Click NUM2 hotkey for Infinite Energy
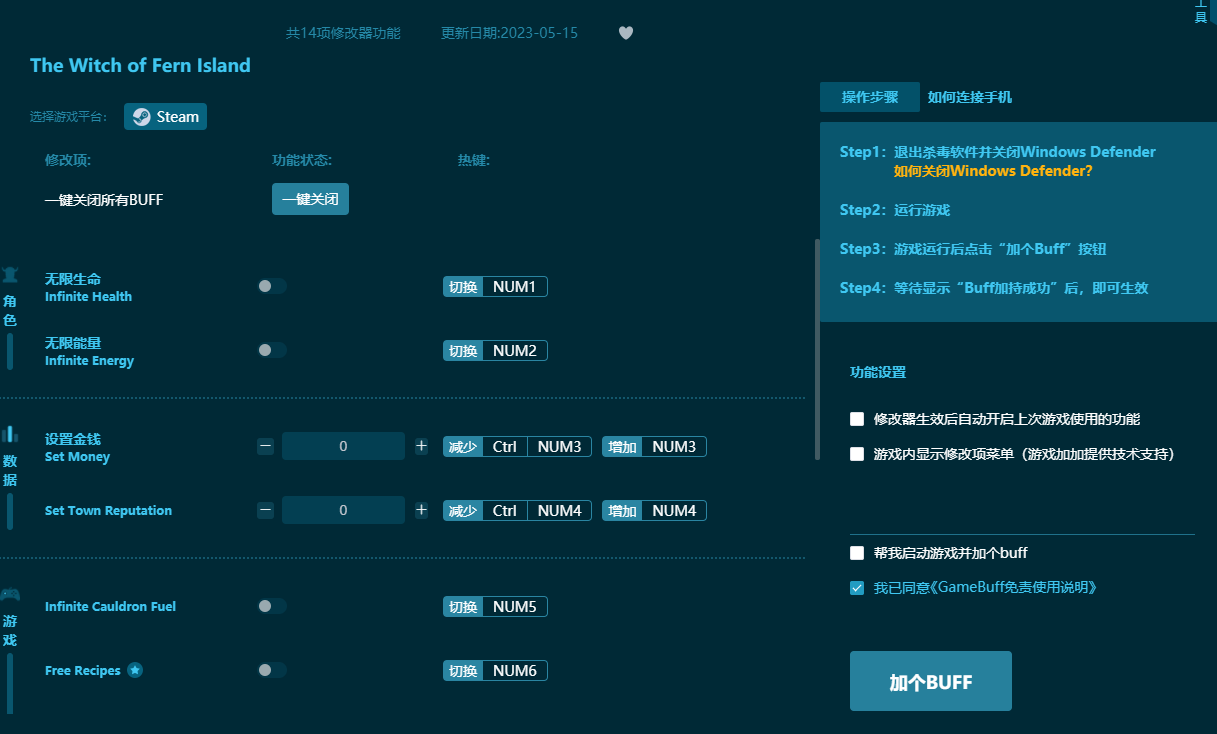Viewport: 1217px width, 734px height. tap(495, 351)
